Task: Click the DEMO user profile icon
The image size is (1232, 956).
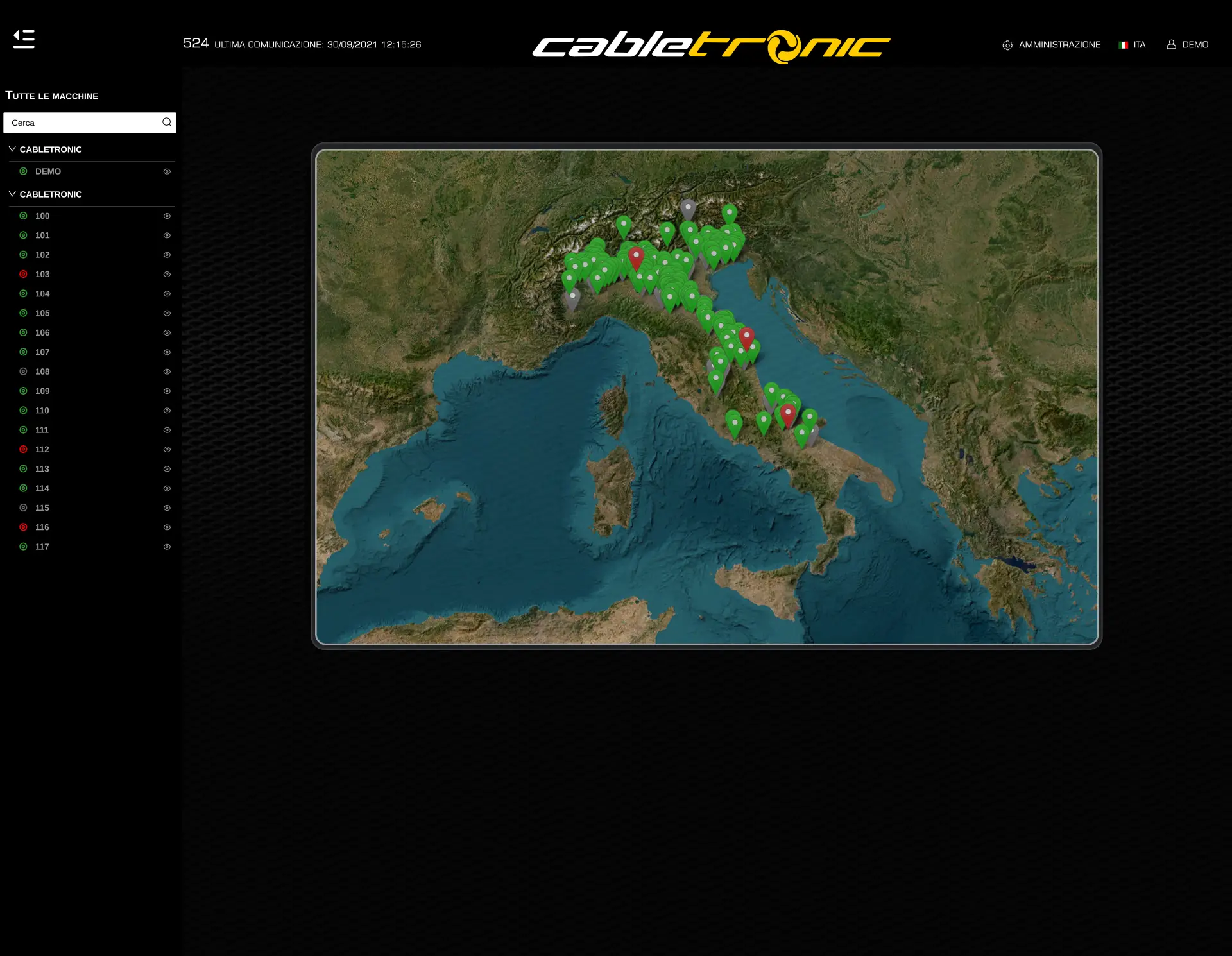Action: click(1171, 44)
